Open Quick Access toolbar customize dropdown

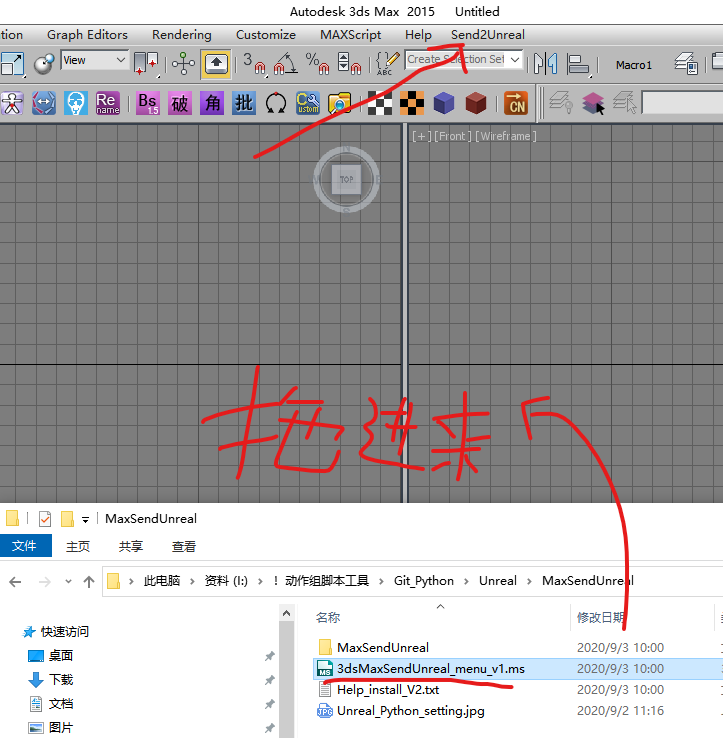point(85,520)
